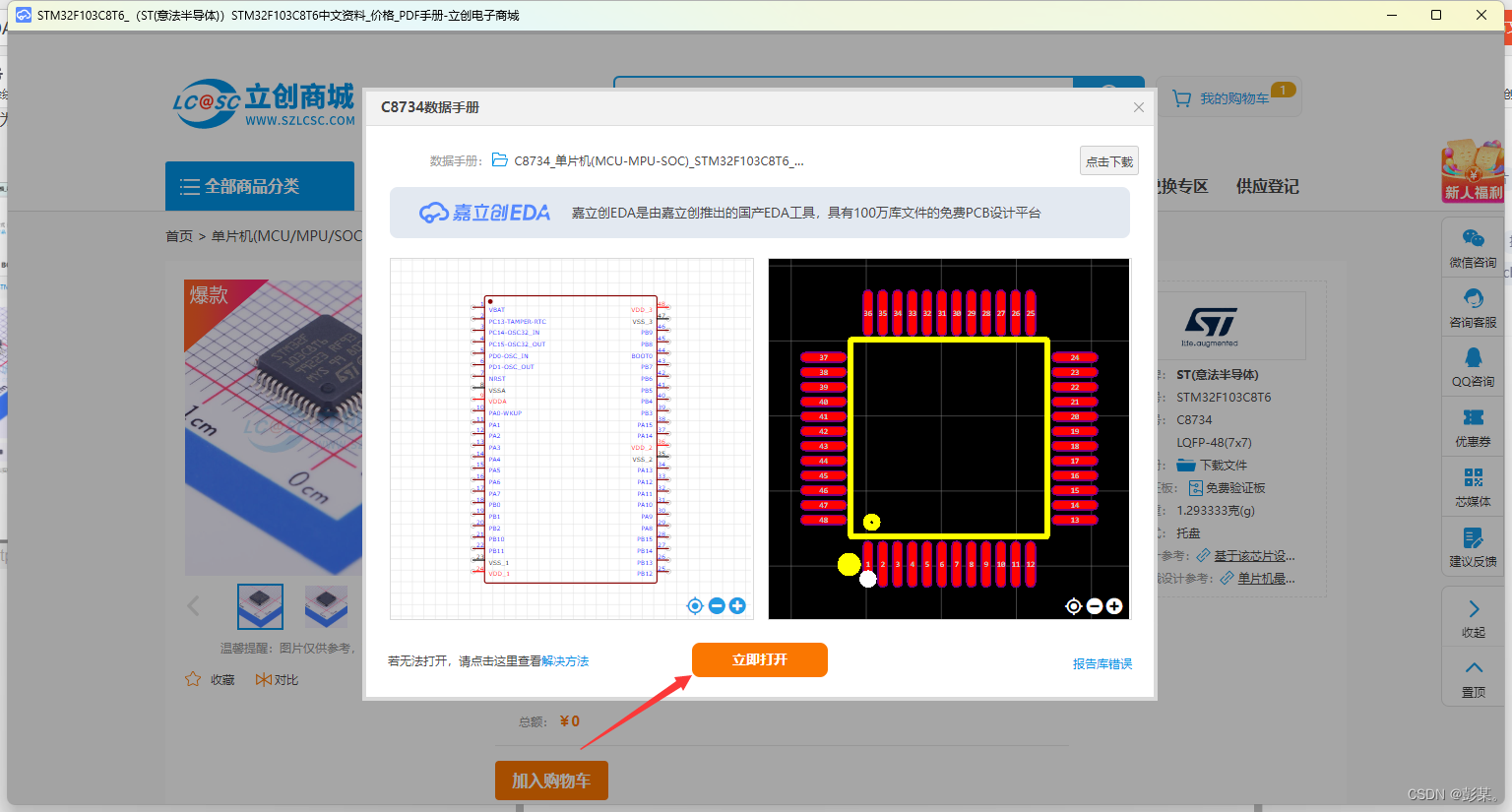Zoom out the PCB footprint preview
Image resolution: width=1512 pixels, height=812 pixels.
1095,606
